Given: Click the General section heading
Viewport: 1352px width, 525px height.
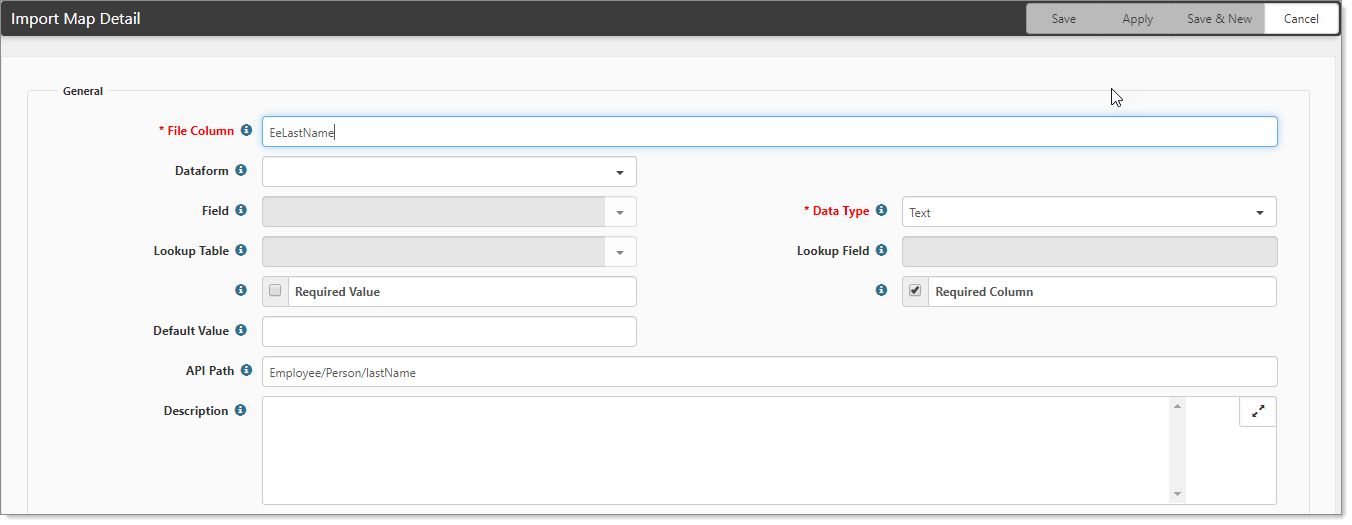Looking at the screenshot, I should (x=83, y=91).
